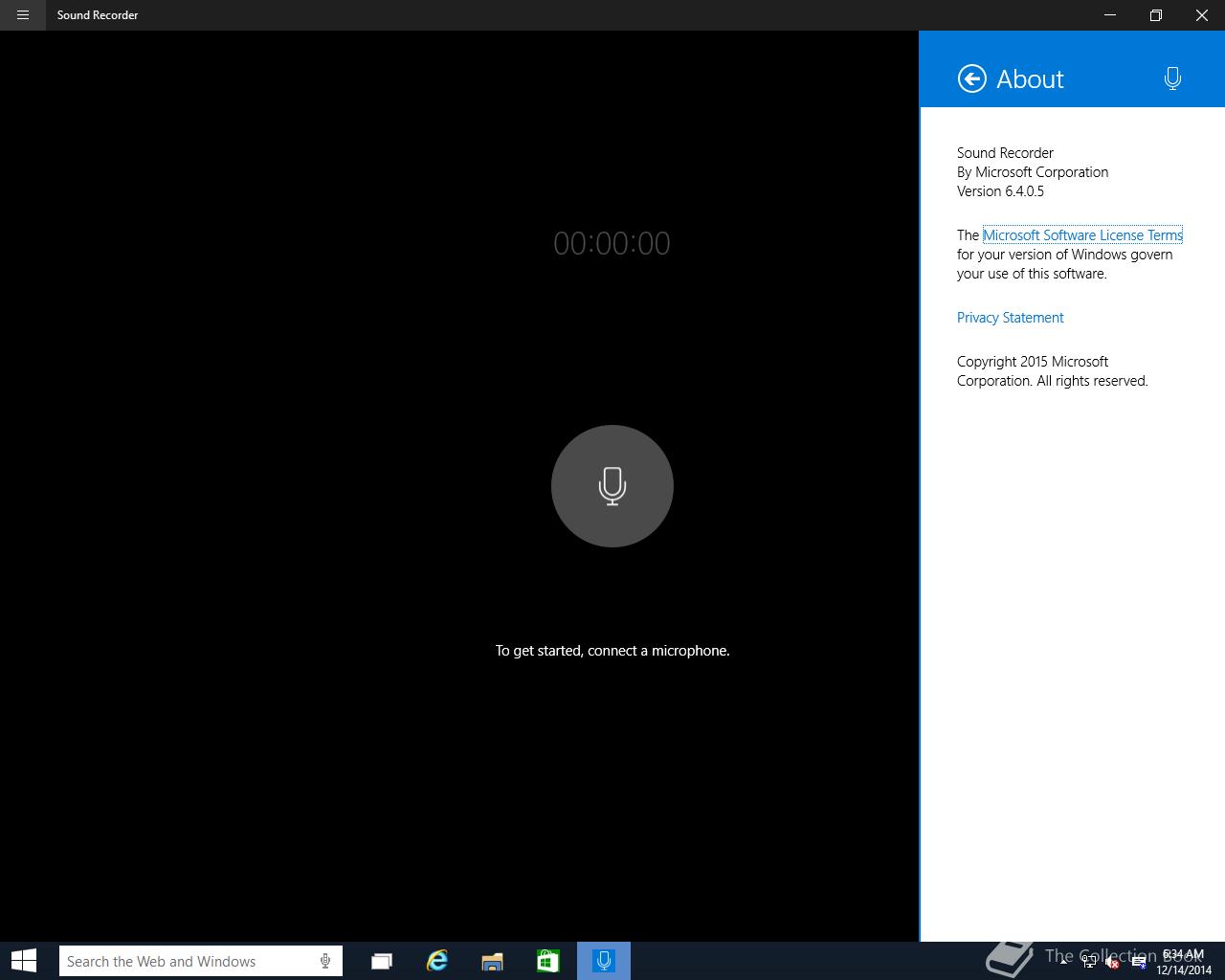Viewport: 1225px width, 980px height.
Task: Click the Version 6.4.0.5 text
Action: click(x=1000, y=191)
